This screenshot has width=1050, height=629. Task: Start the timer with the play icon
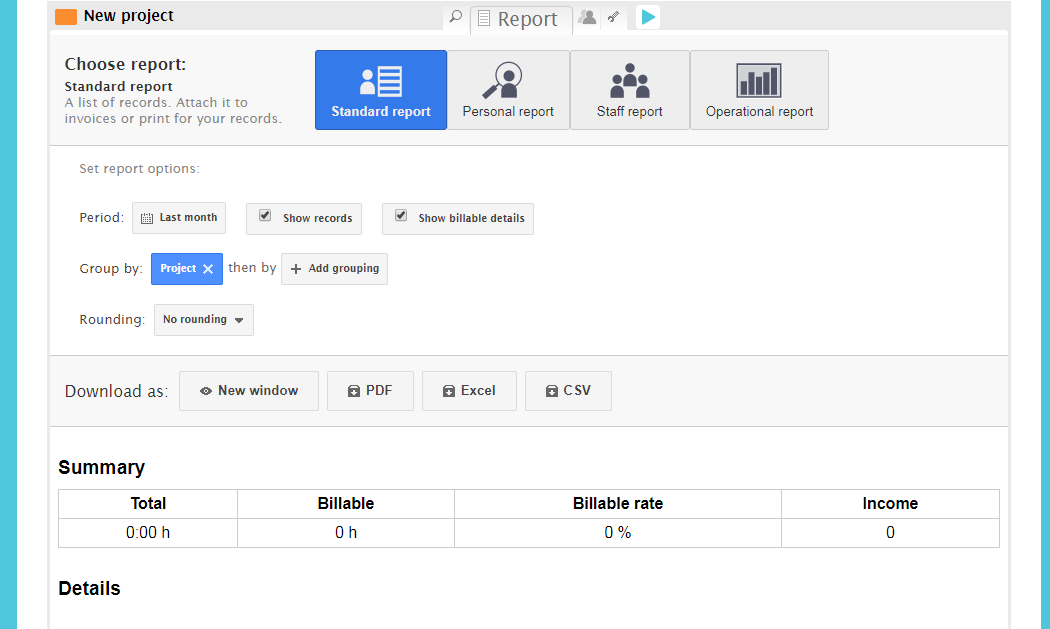click(x=648, y=17)
